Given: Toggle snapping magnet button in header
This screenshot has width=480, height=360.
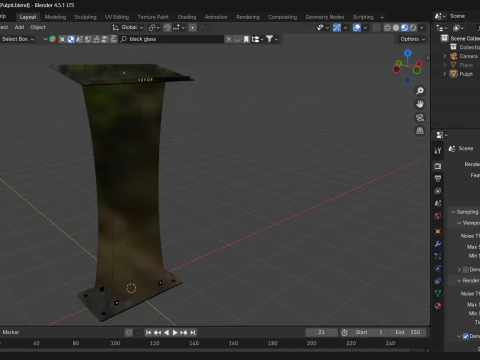Looking at the screenshot, I should click(x=167, y=28).
